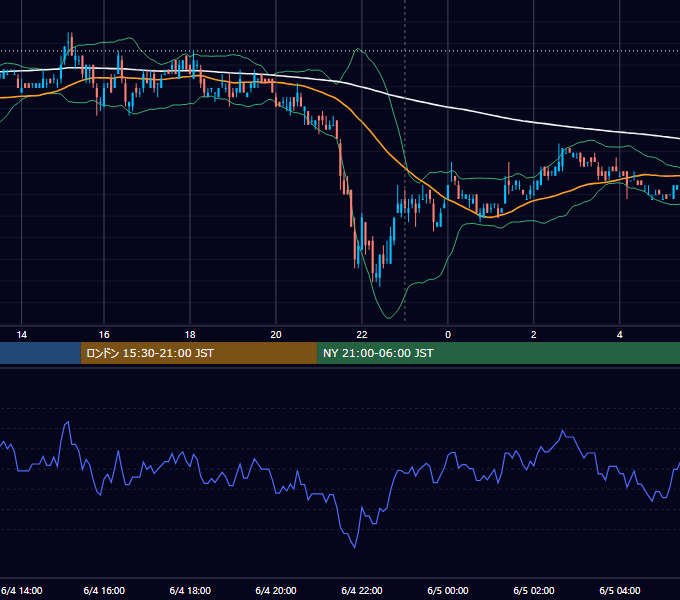Click the '6/4 18:00' oscillator time label
Image resolution: width=680 pixels, height=600 pixels.
190,591
